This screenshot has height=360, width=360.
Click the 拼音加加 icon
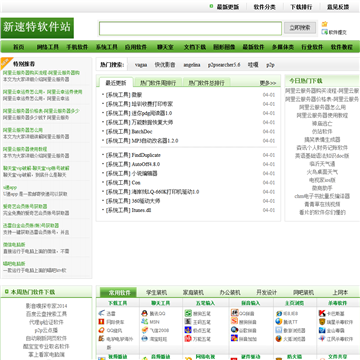[x=234, y=338]
